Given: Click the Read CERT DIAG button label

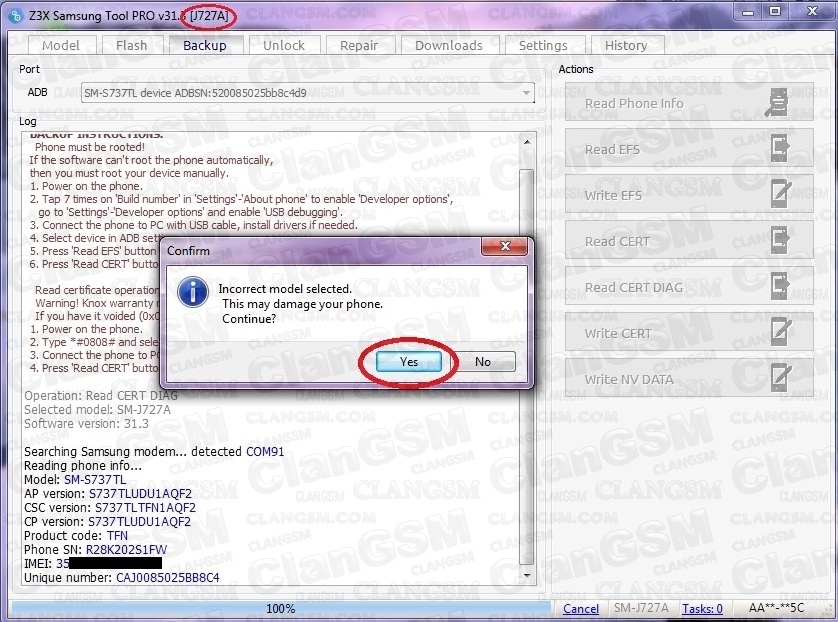Looking at the screenshot, I should pyautogui.click(x=634, y=287).
